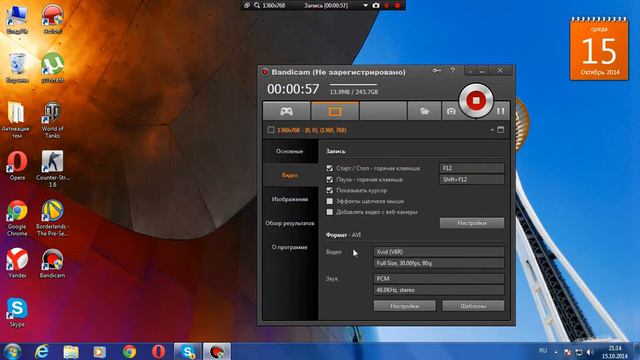Image resolution: width=640 pixels, height=360 pixels.
Task: Click the RU language indicator
Action: 543,351
